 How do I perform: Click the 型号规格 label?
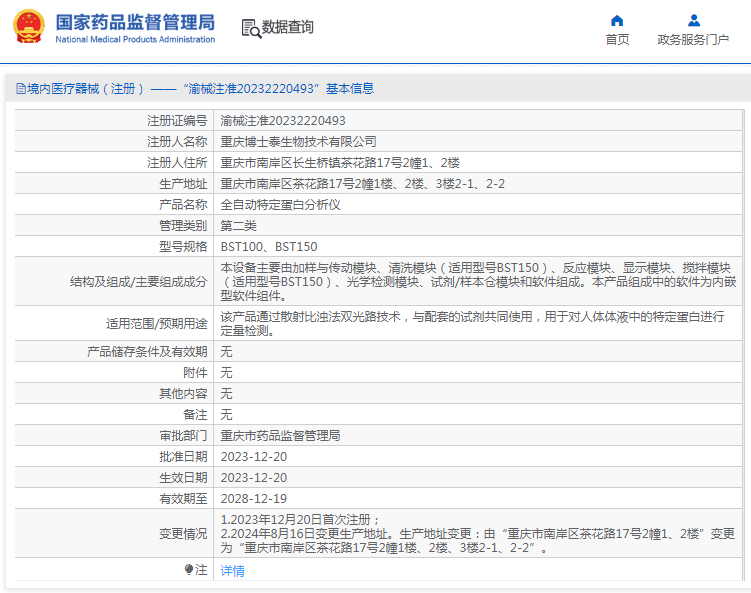pos(183,247)
